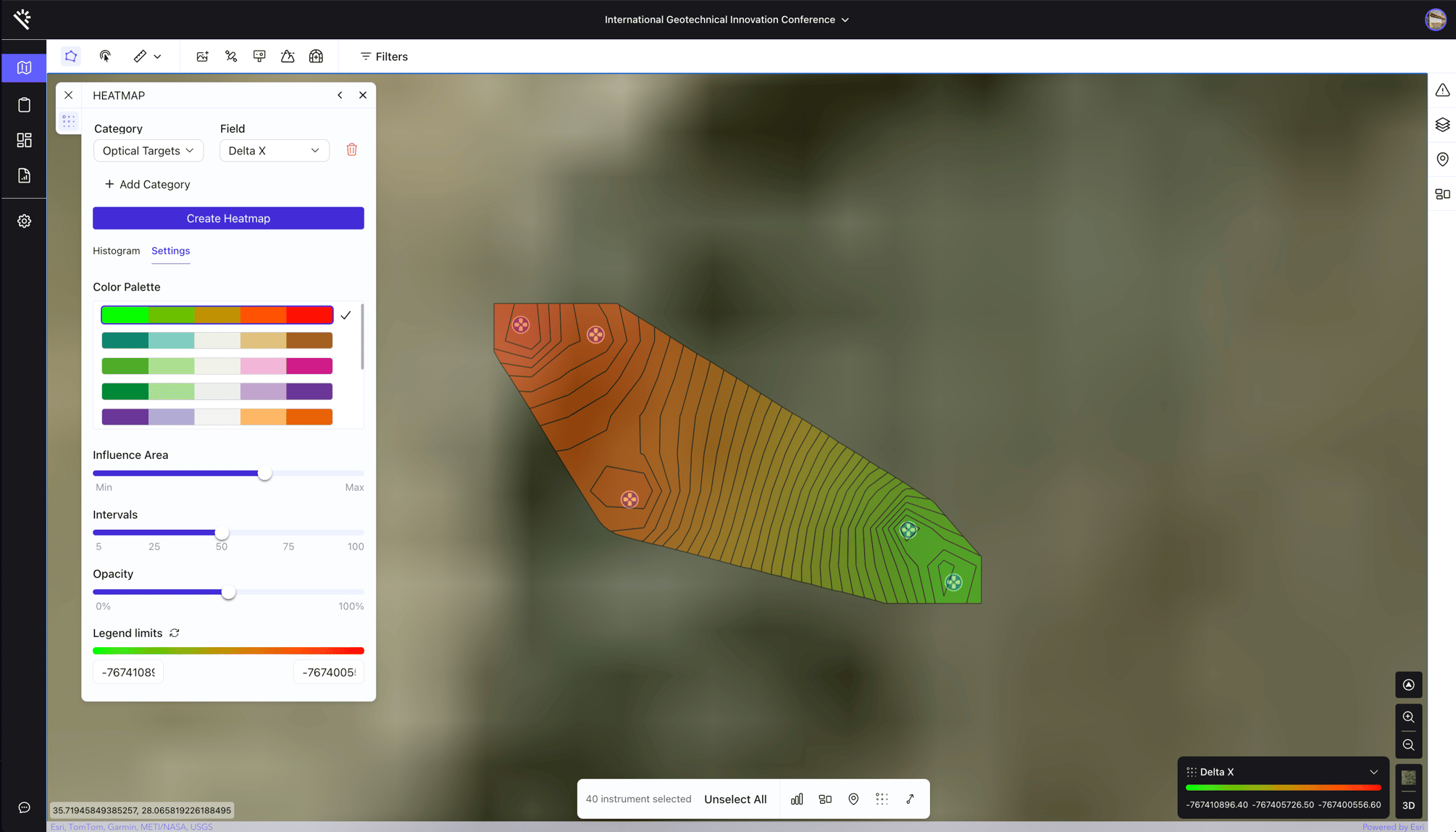Open layers panel on right side
1456x832 pixels.
point(1442,125)
